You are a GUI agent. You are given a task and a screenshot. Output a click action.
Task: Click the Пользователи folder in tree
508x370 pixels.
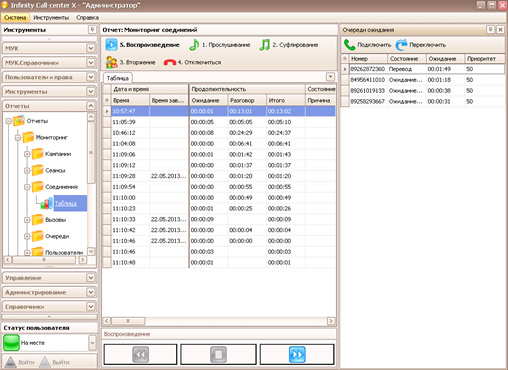[57, 252]
